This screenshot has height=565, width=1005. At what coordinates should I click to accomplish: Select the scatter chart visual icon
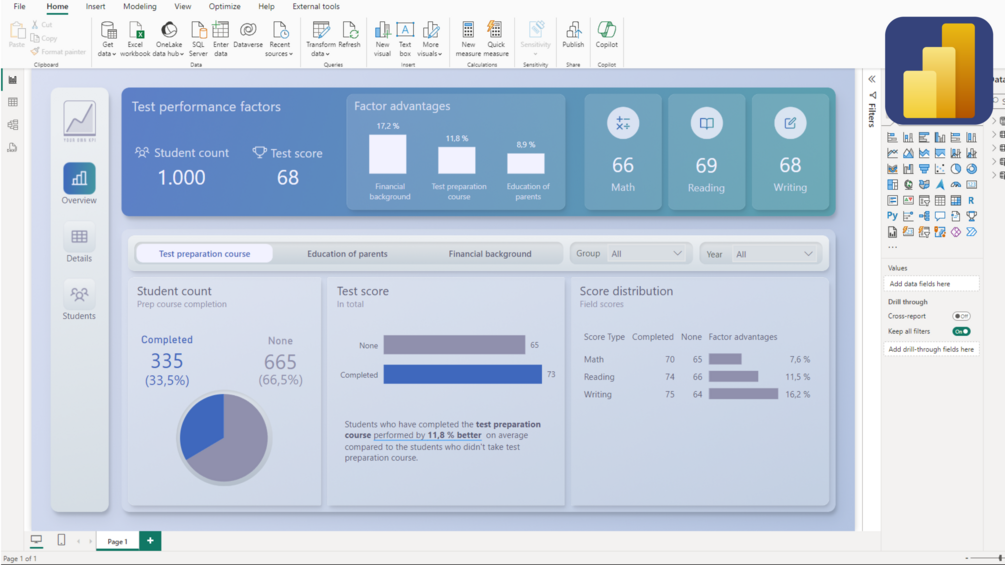(x=940, y=169)
